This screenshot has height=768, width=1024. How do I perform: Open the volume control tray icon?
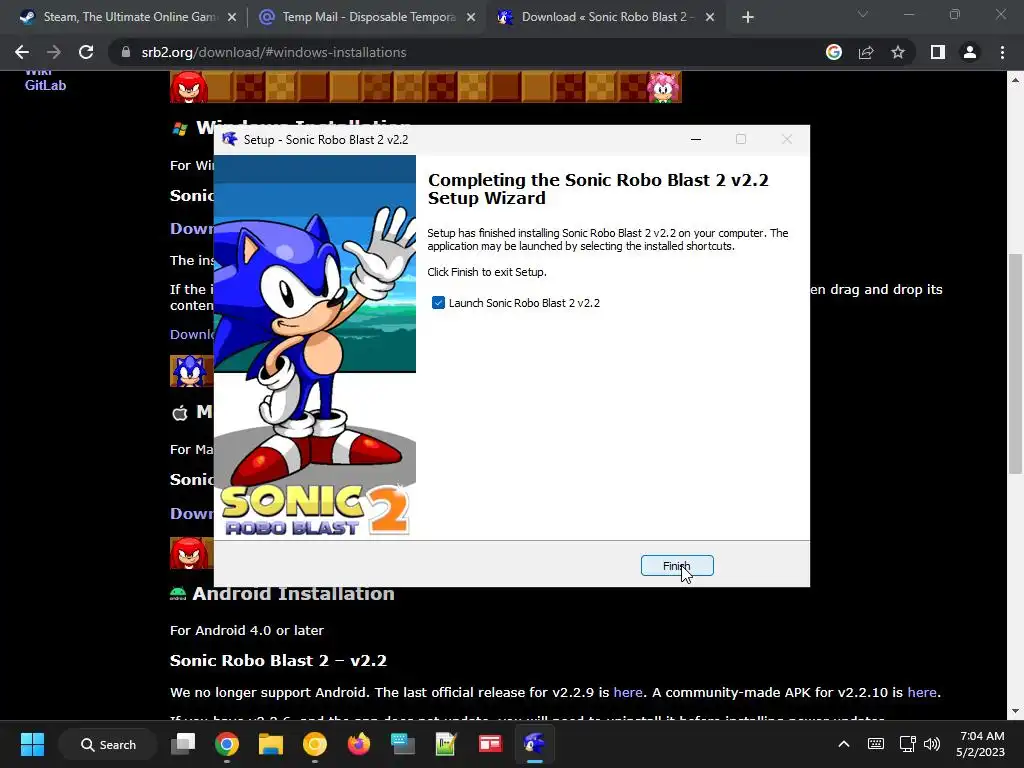[932, 744]
